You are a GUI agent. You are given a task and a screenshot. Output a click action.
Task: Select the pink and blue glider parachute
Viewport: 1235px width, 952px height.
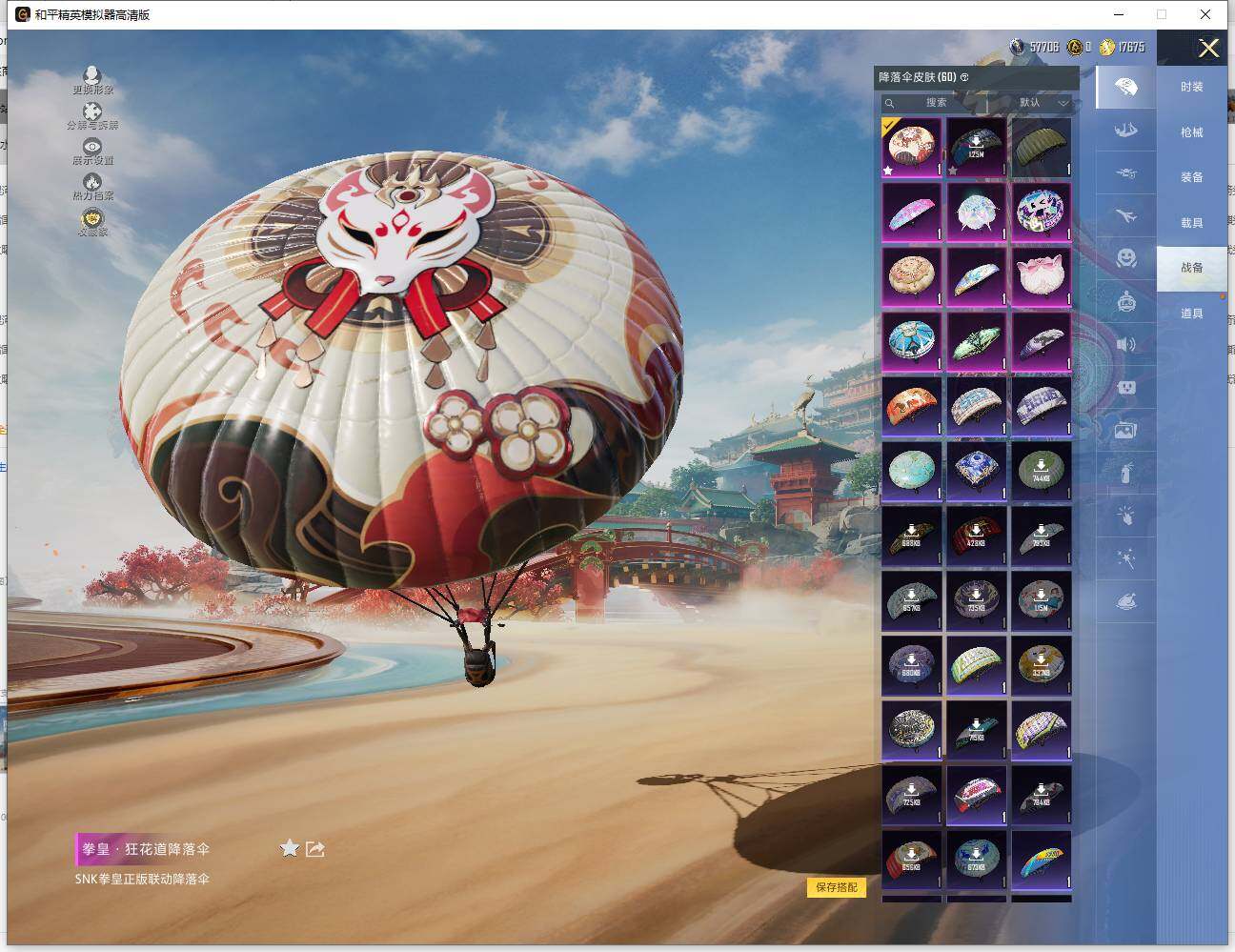point(912,213)
